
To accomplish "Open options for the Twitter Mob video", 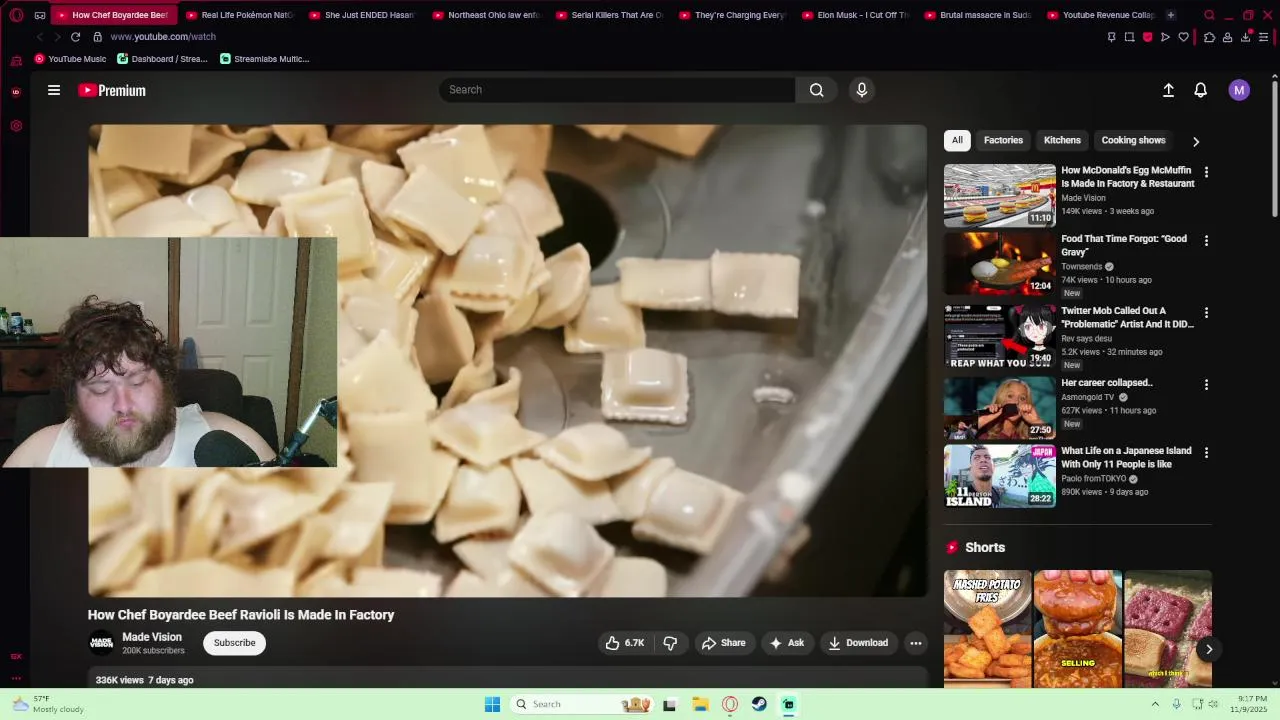I will click(x=1206, y=313).
